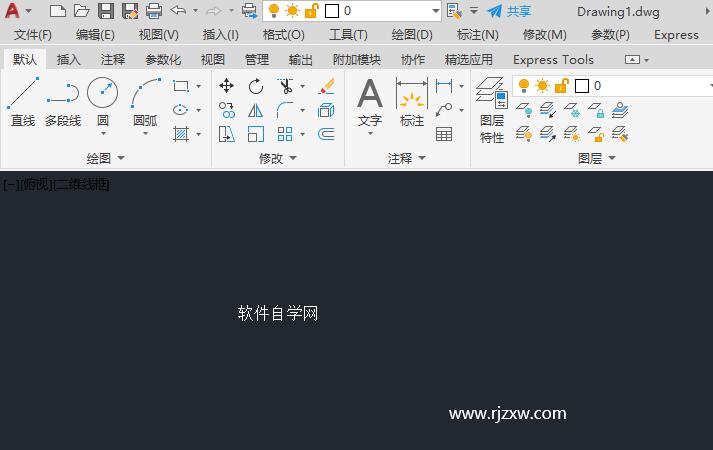Toggle layer freeze sun in ribbon layer box
Image resolution: width=713 pixels, height=450 pixels.
pos(542,85)
